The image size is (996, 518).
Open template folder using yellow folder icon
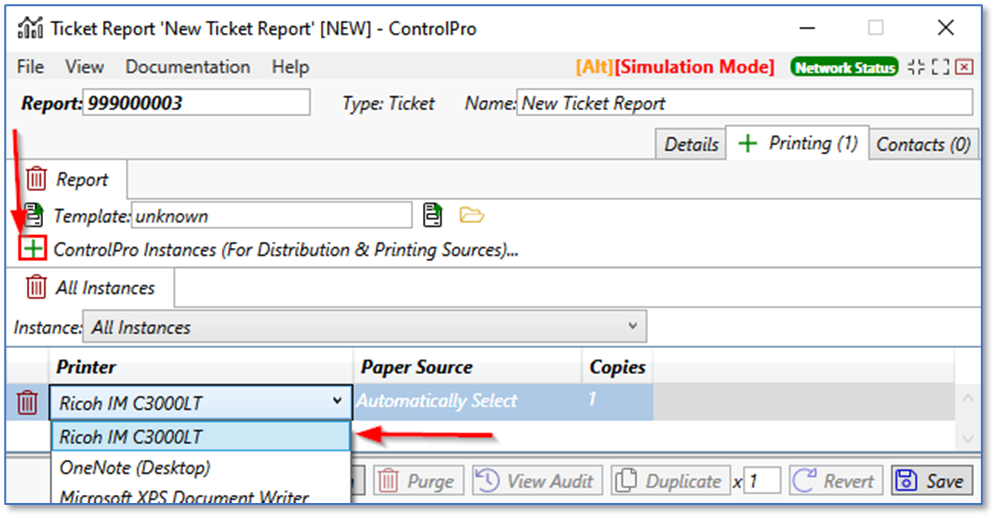click(471, 215)
